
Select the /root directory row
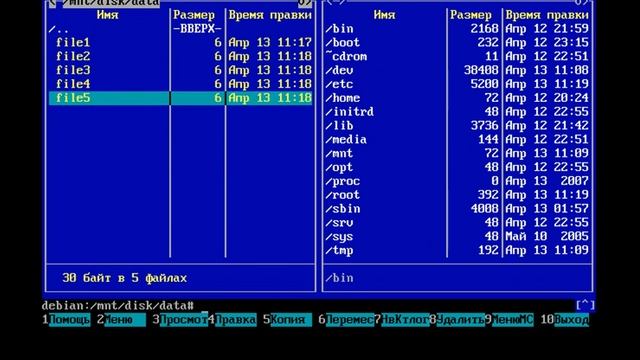click(457, 195)
